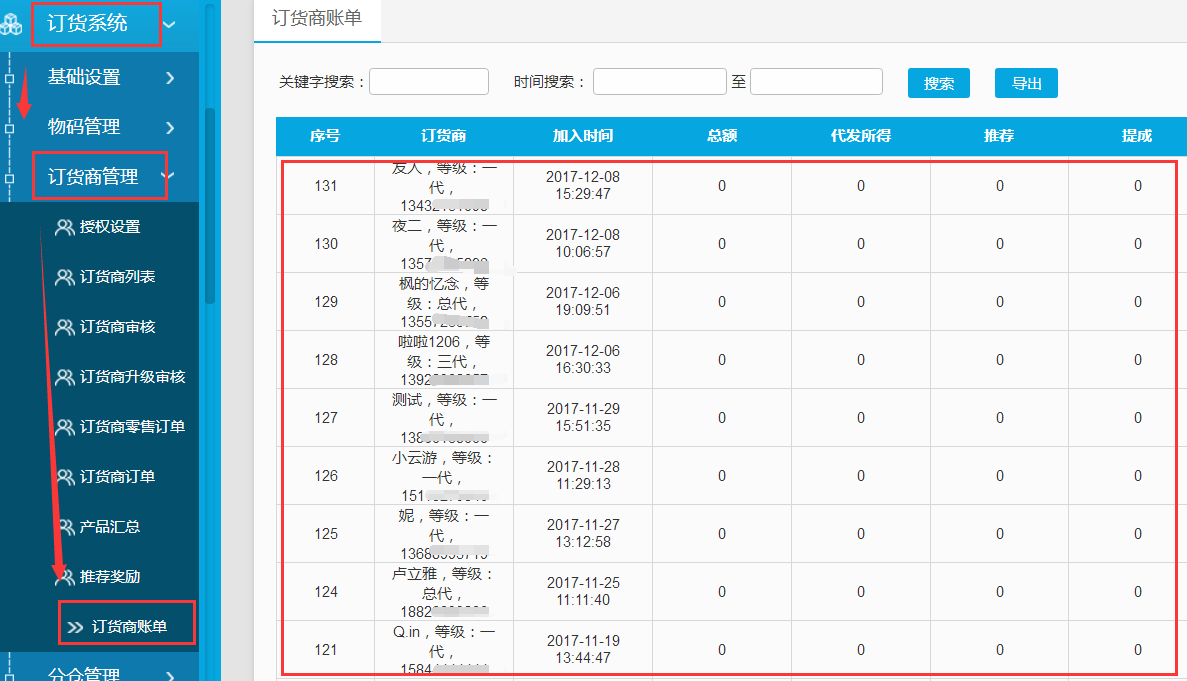Image resolution: width=1187 pixels, height=681 pixels.
Task: Click join time 2017-11-29 15:51:35
Action: click(583, 418)
